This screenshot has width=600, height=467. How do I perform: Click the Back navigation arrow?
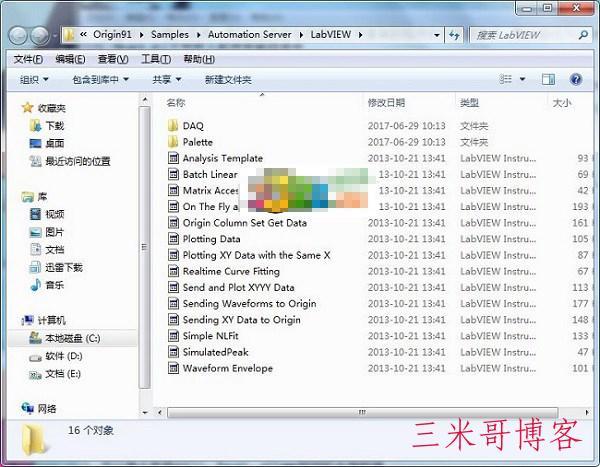[18, 36]
